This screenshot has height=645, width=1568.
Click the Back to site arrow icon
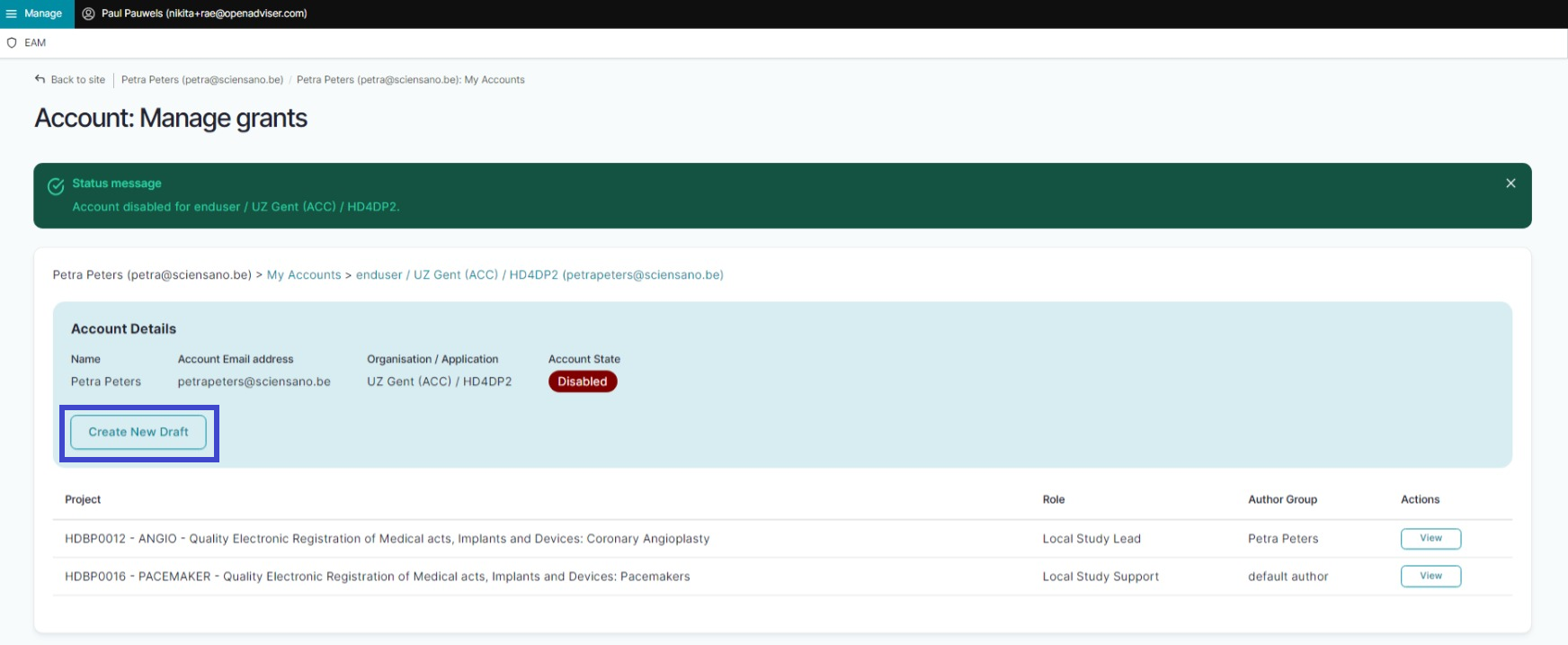(40, 79)
